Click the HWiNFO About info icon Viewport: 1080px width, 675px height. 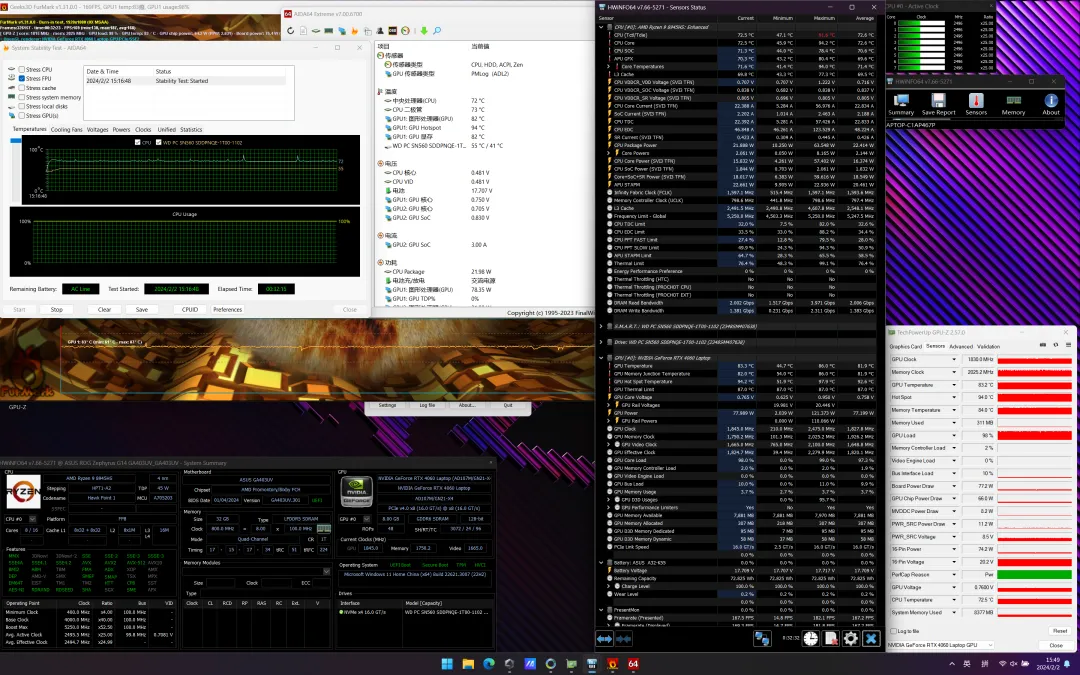click(x=1051, y=101)
